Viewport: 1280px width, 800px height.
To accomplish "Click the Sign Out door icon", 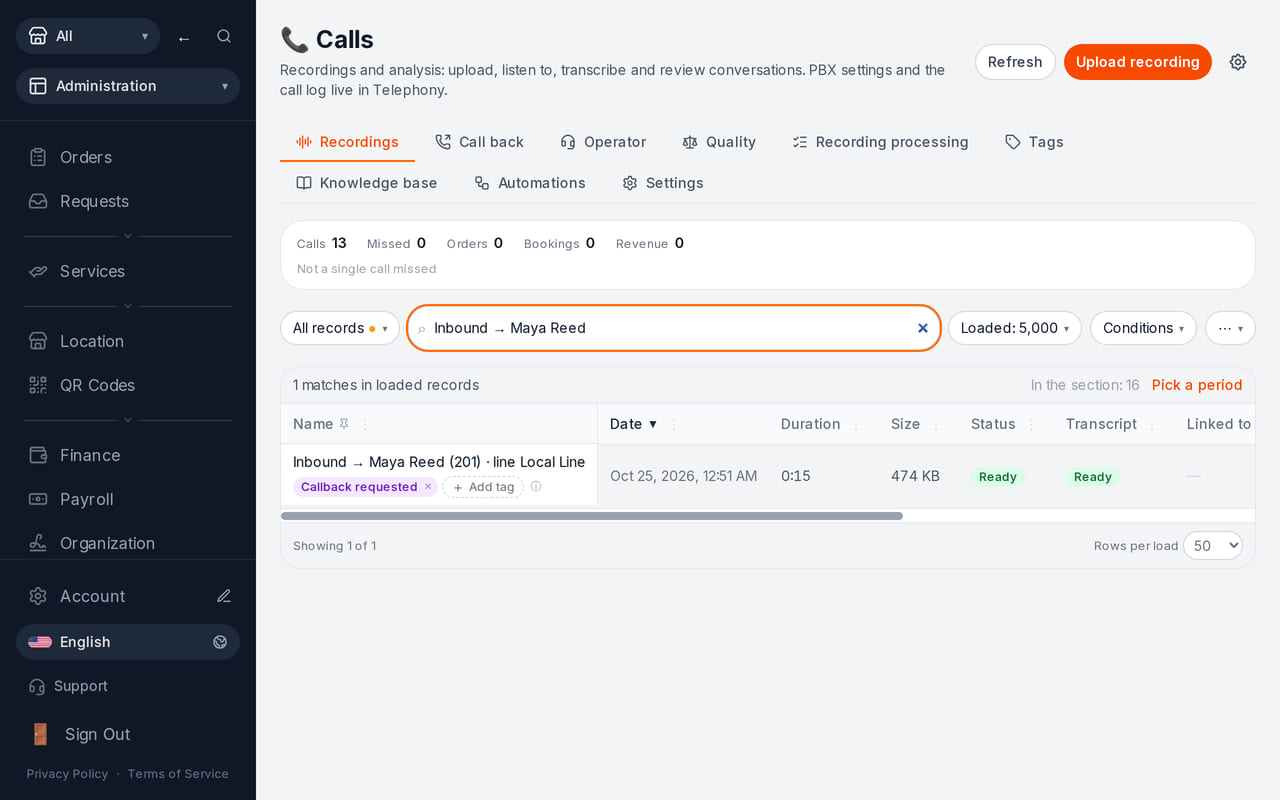I will (x=40, y=734).
